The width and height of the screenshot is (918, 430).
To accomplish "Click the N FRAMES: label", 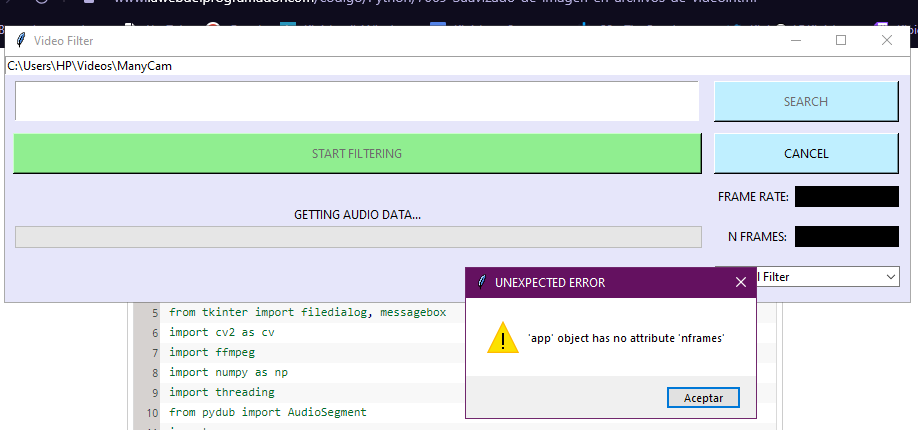I will (x=758, y=237).
